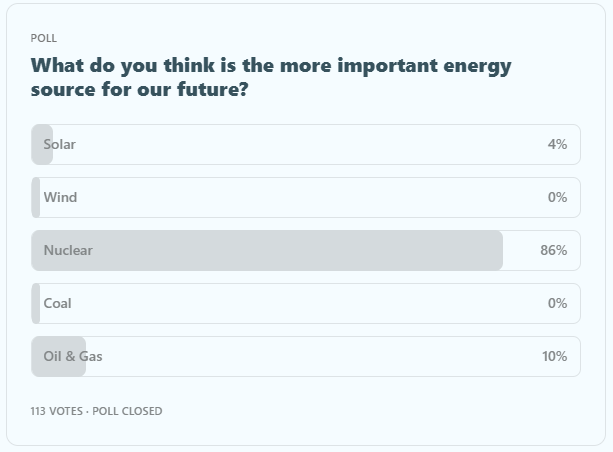
Task: Click the thin gray Coal bar sliver
Action: click(36, 303)
